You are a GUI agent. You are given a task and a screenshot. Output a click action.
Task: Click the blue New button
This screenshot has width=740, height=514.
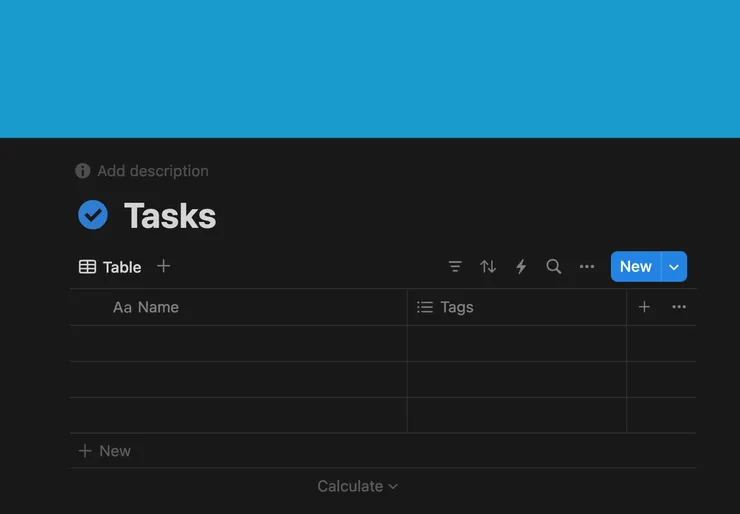click(x=635, y=267)
